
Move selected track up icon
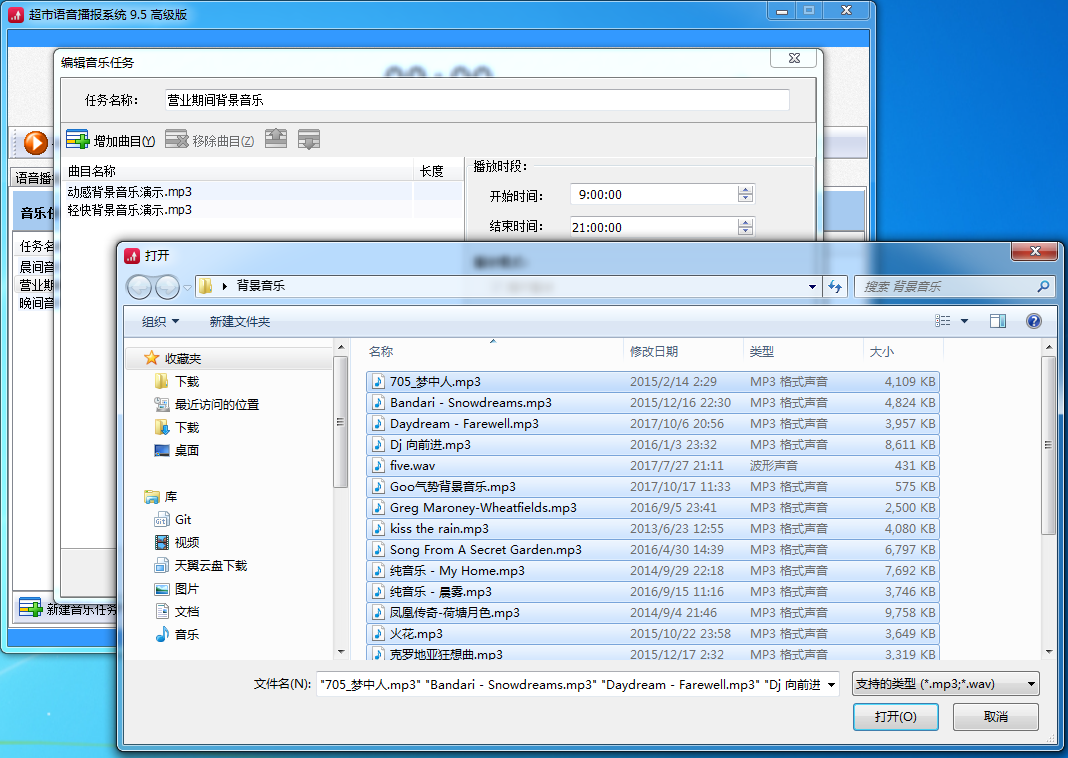[x=276, y=139]
